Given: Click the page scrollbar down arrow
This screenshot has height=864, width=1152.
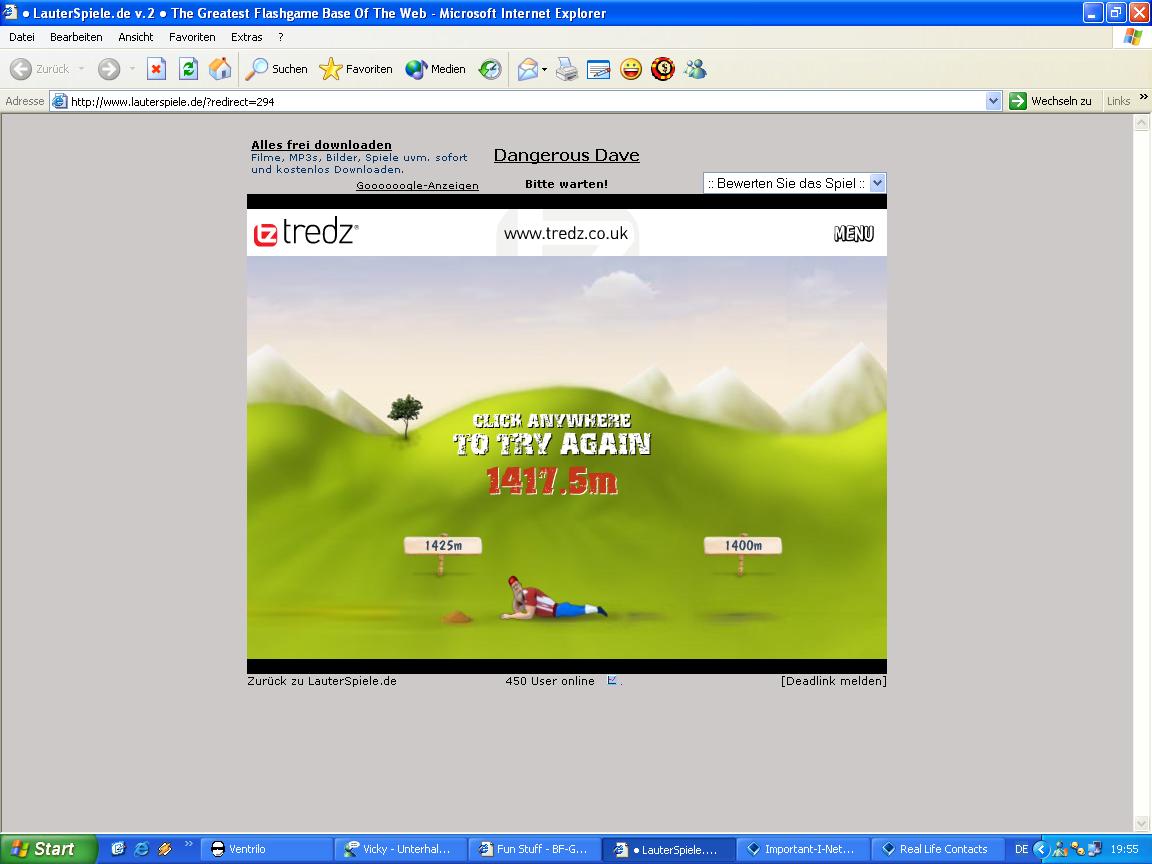Looking at the screenshot, I should point(1141,824).
